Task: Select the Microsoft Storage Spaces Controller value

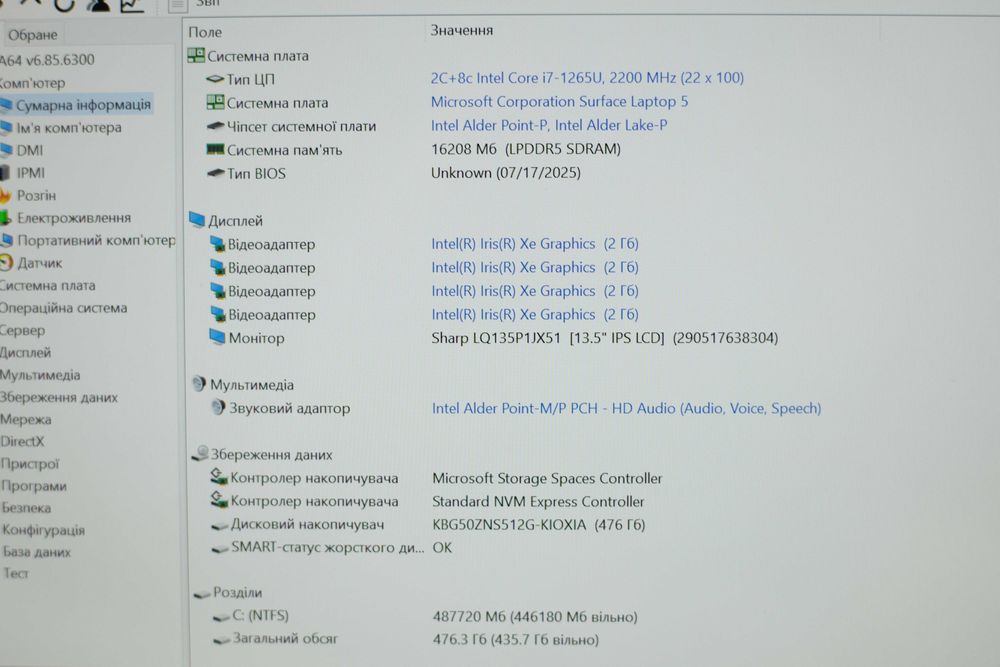Action: click(x=547, y=478)
